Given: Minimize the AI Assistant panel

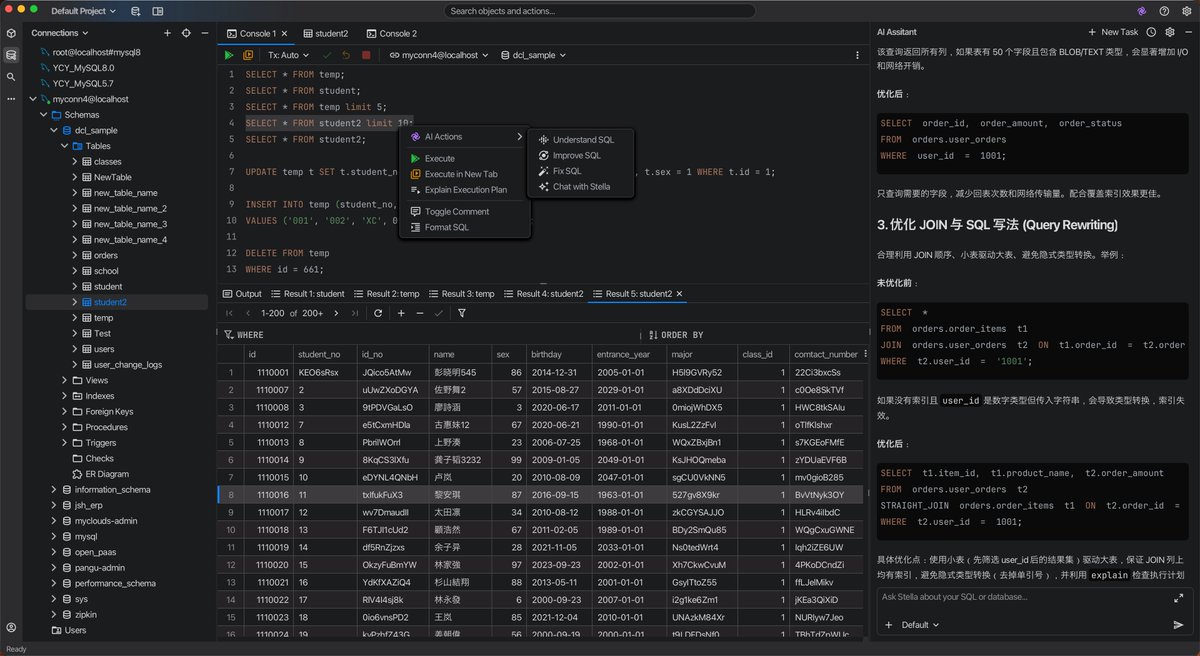Looking at the screenshot, I should pyautogui.click(x=1186, y=32).
